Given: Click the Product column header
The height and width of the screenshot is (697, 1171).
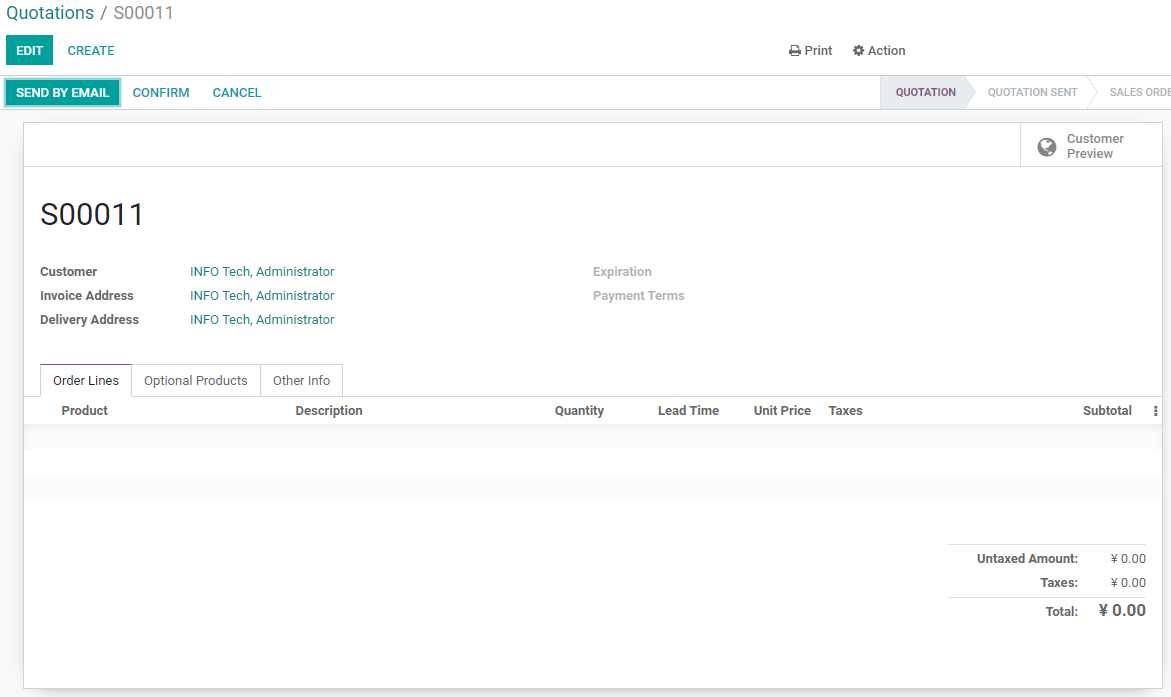Looking at the screenshot, I should pos(84,411).
